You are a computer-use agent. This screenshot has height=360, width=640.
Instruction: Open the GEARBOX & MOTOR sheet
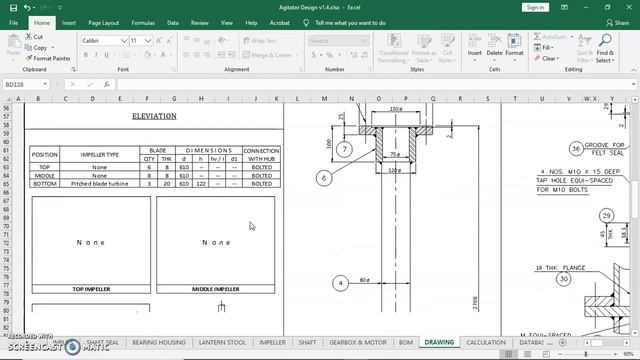click(358, 342)
